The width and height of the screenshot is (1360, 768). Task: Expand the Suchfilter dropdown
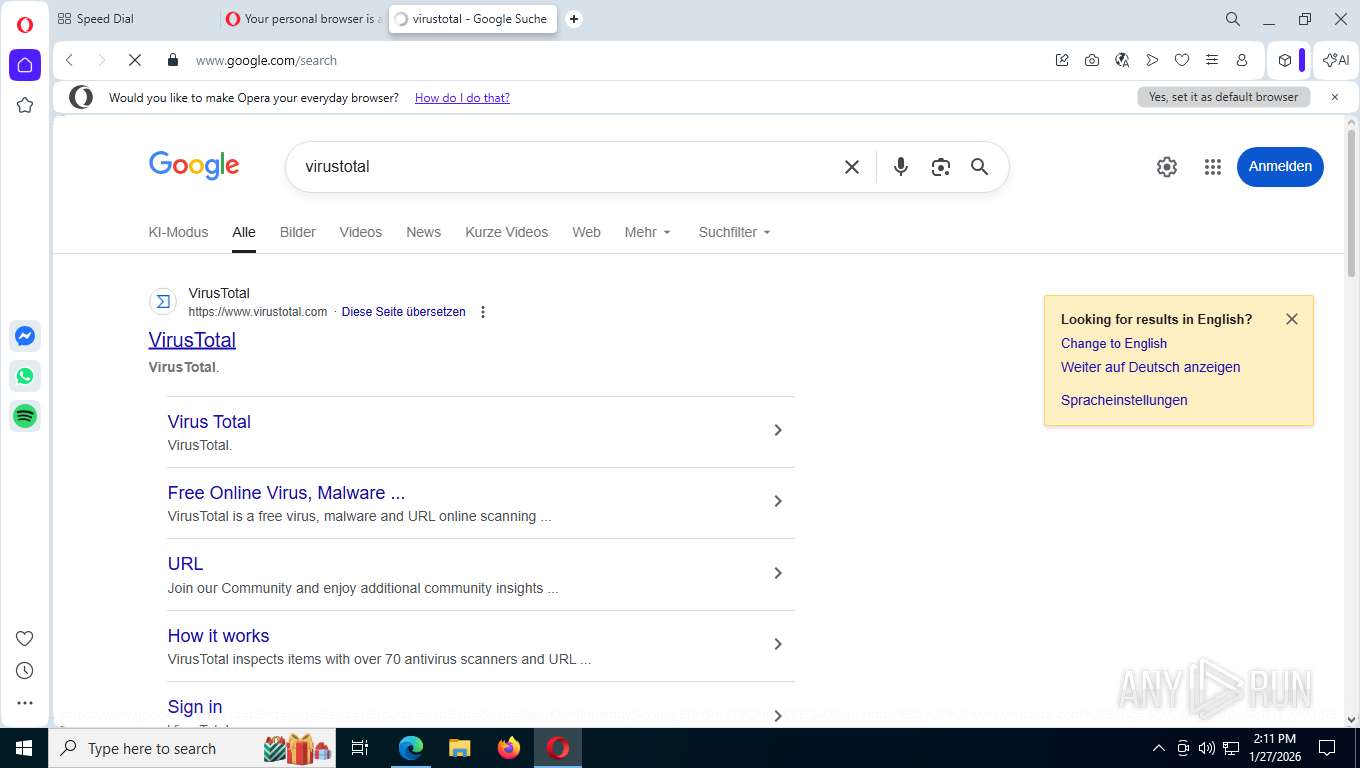[x=735, y=232]
